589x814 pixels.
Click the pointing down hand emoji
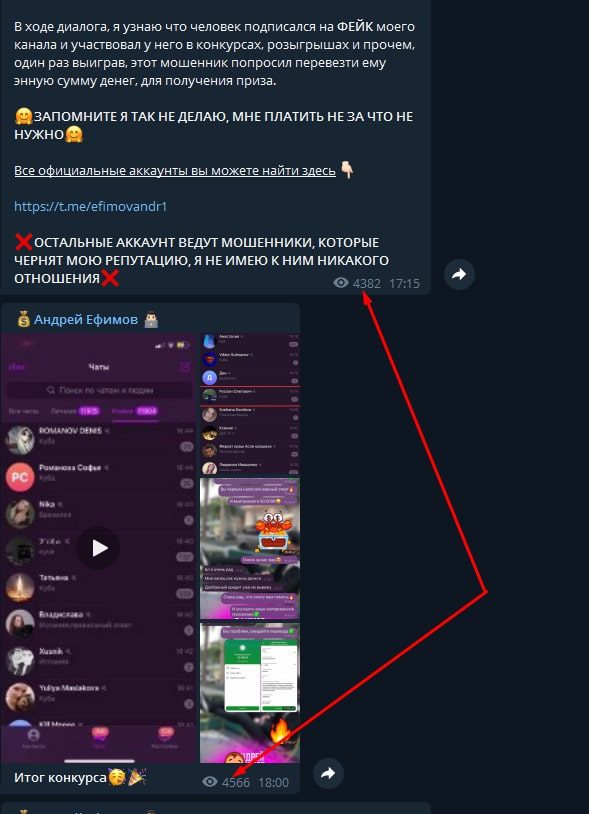tap(347, 170)
